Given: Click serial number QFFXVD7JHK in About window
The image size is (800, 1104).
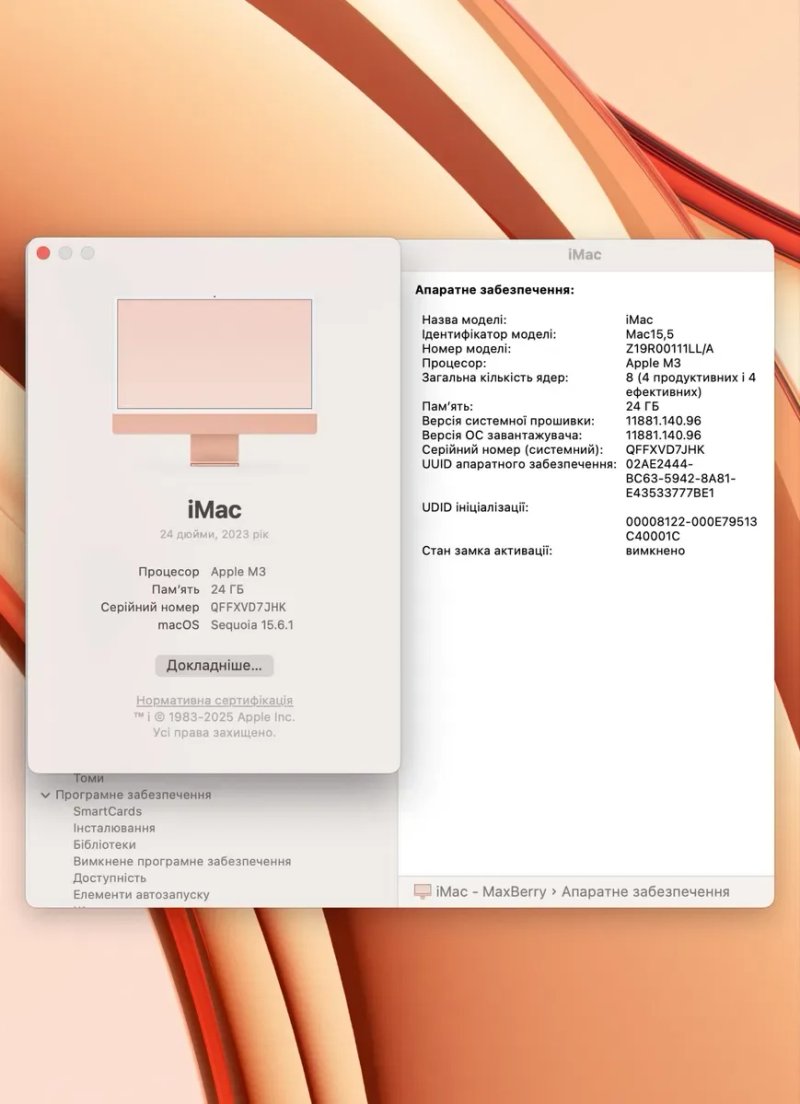Looking at the screenshot, I should pyautogui.click(x=248, y=607).
